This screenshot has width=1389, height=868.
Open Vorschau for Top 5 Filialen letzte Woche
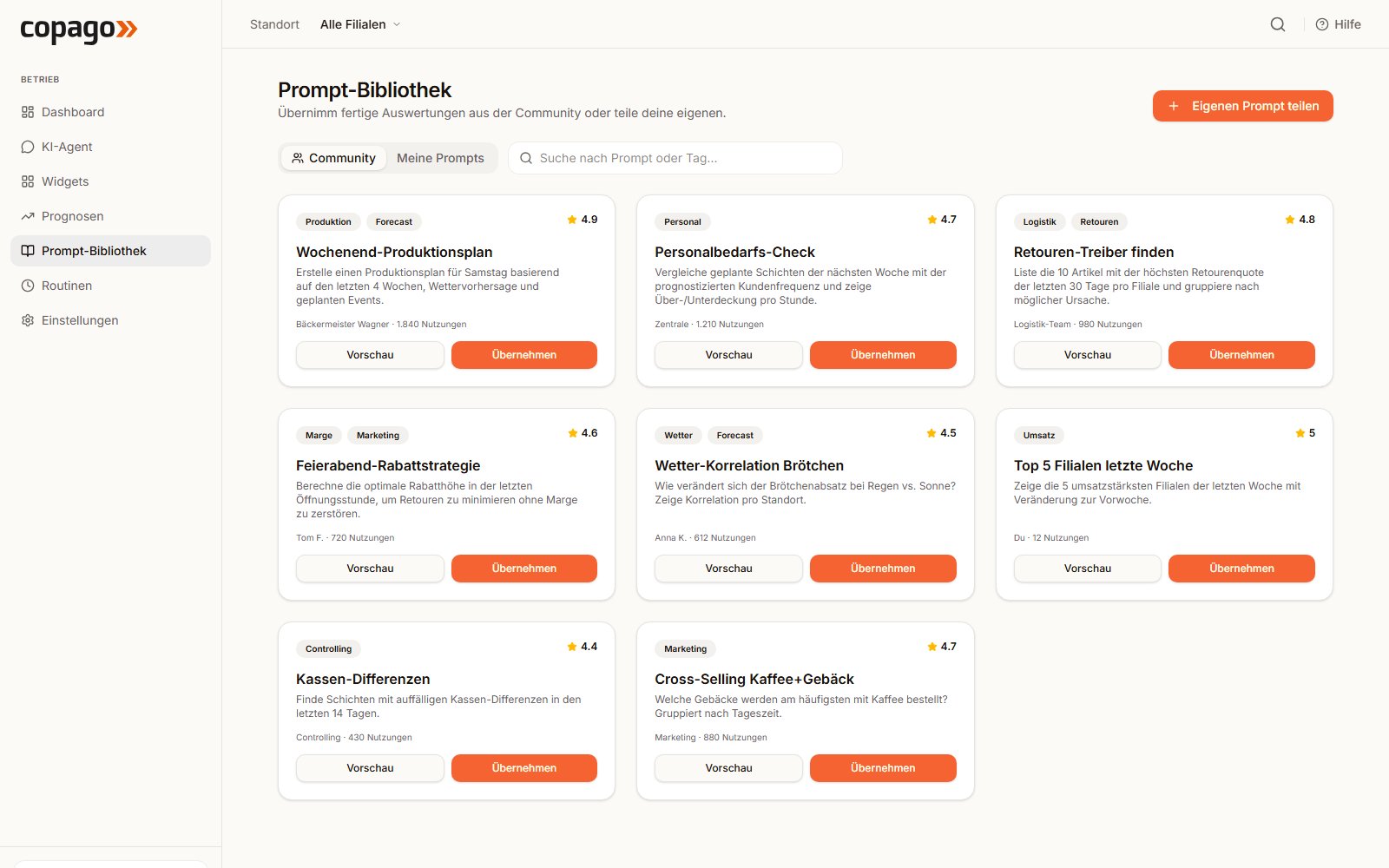pos(1087,569)
